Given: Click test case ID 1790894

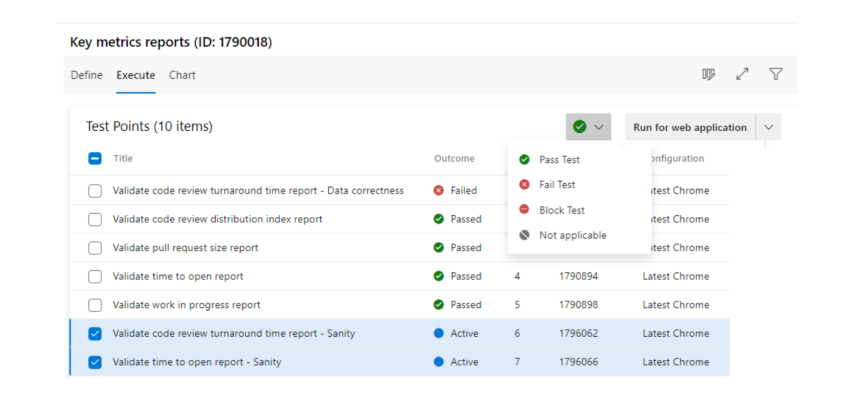Looking at the screenshot, I should pyautogui.click(x=578, y=276).
